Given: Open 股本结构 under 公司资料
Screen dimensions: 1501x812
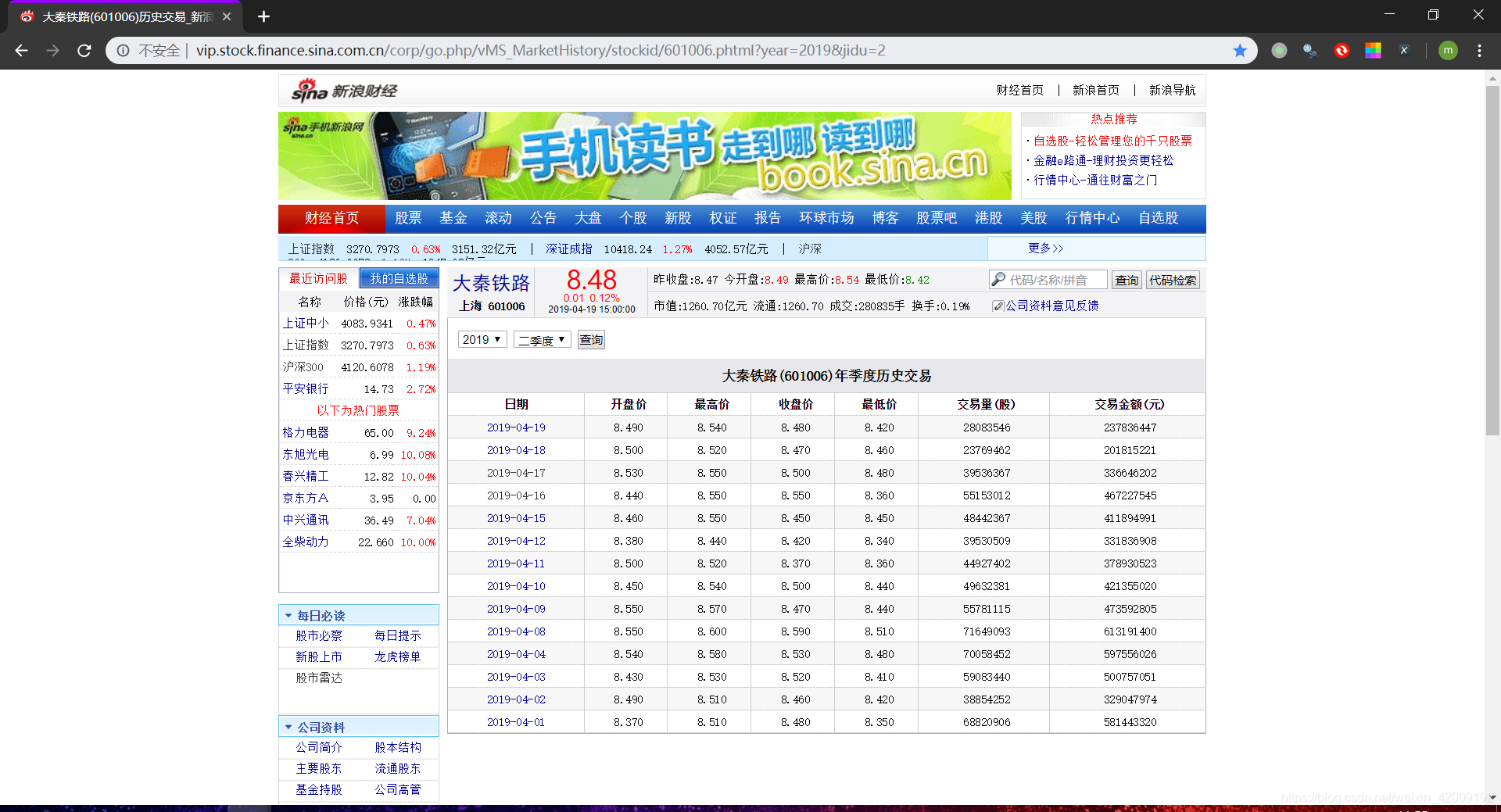Looking at the screenshot, I should [397, 748].
